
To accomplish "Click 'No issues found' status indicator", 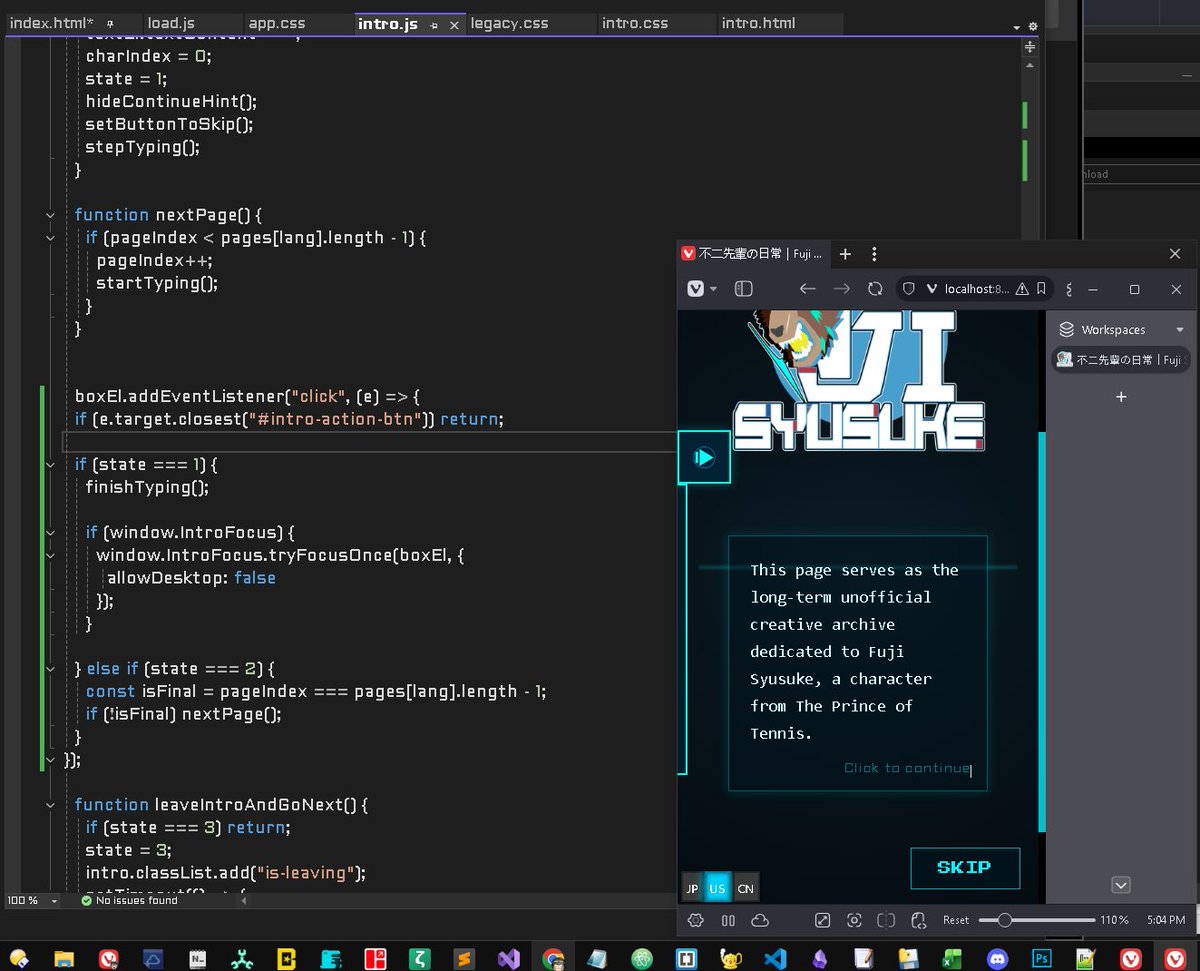I will click(128, 900).
